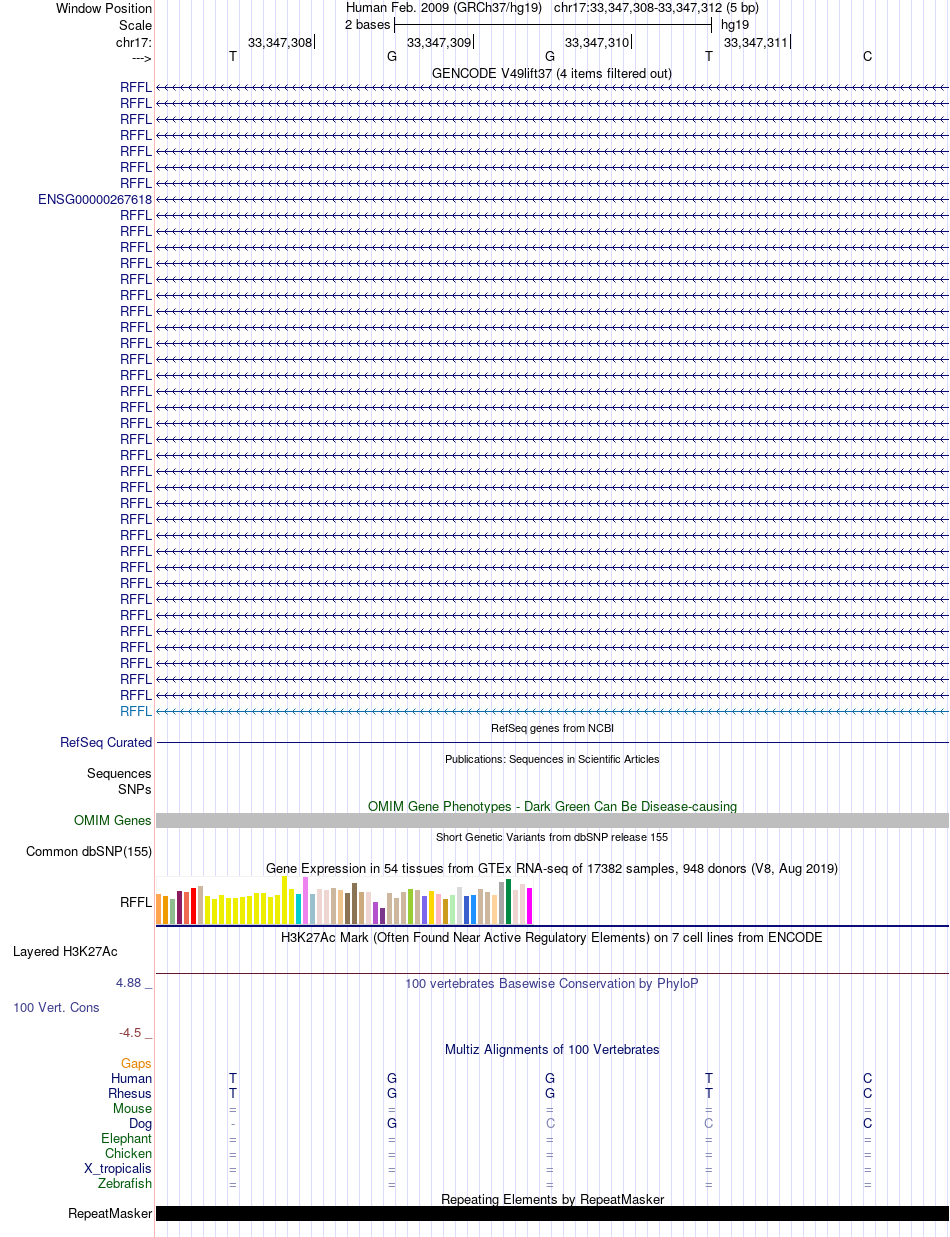The image size is (950, 1237).
Task: Click 'Human Feb. 2009 (GRCh37/hg19)' header text
Action: click(x=444, y=8)
